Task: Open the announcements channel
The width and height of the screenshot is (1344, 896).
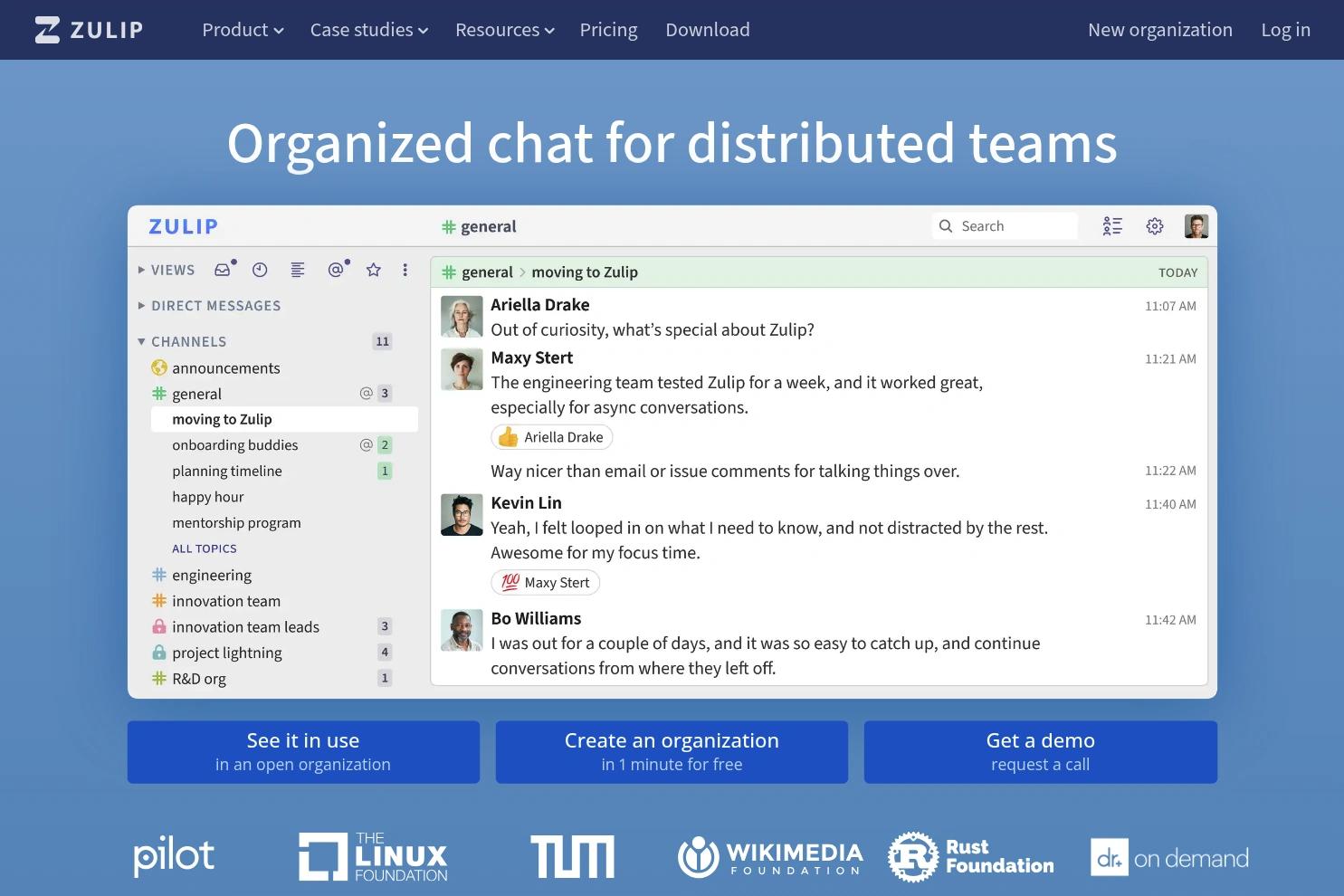Action: (226, 367)
